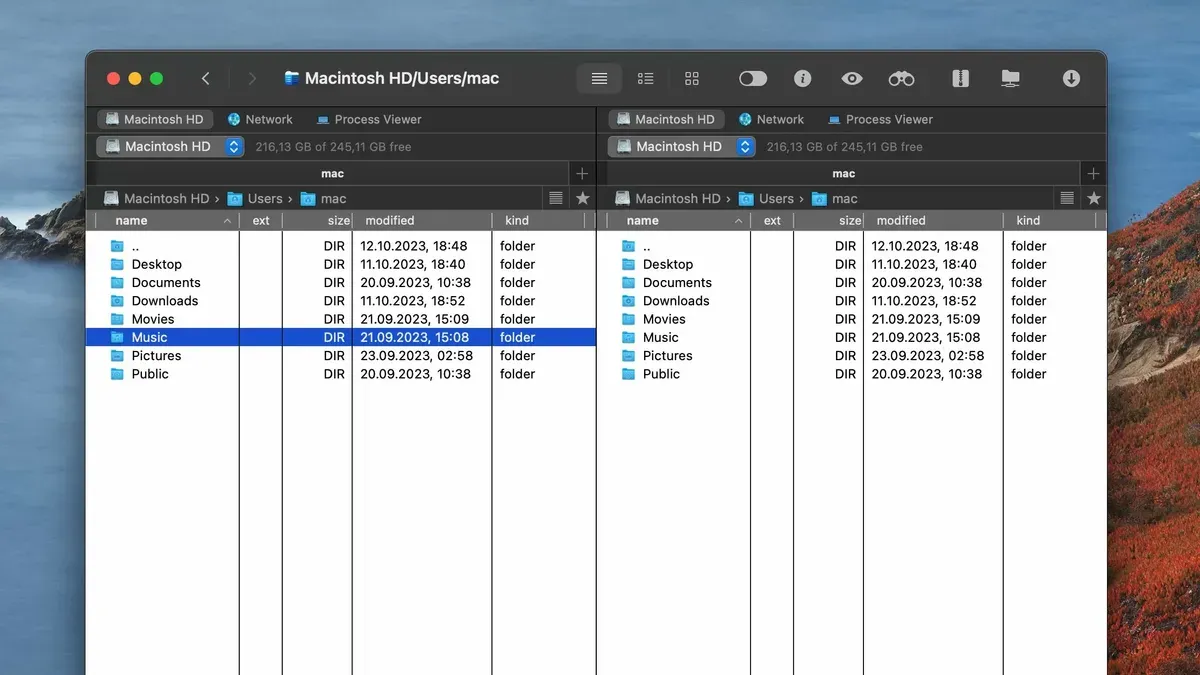Open right panel Macintosh HD drive dropdown

point(681,146)
